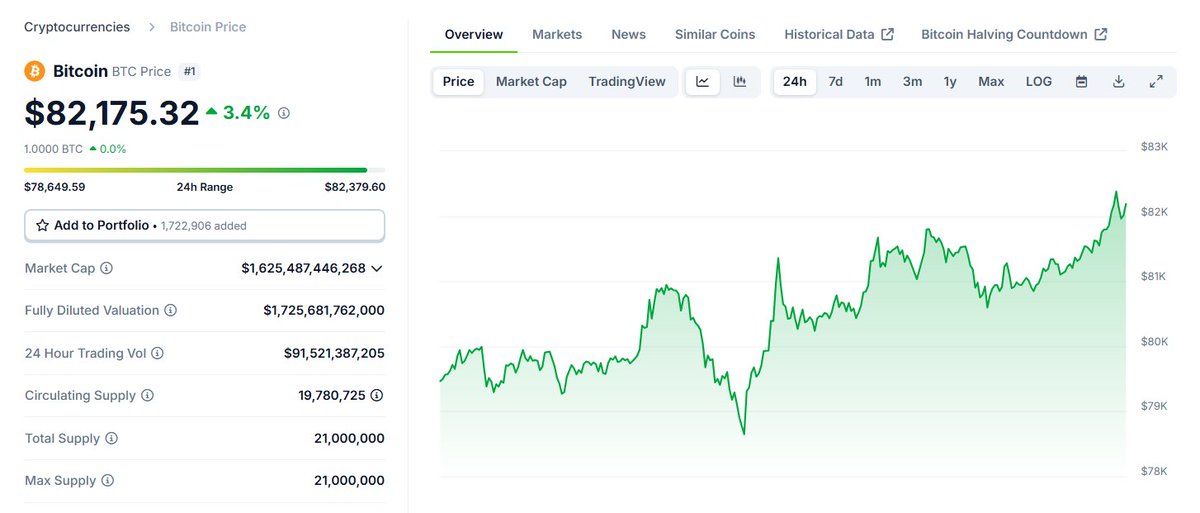
Task: Select the 1m time range
Action: click(873, 82)
